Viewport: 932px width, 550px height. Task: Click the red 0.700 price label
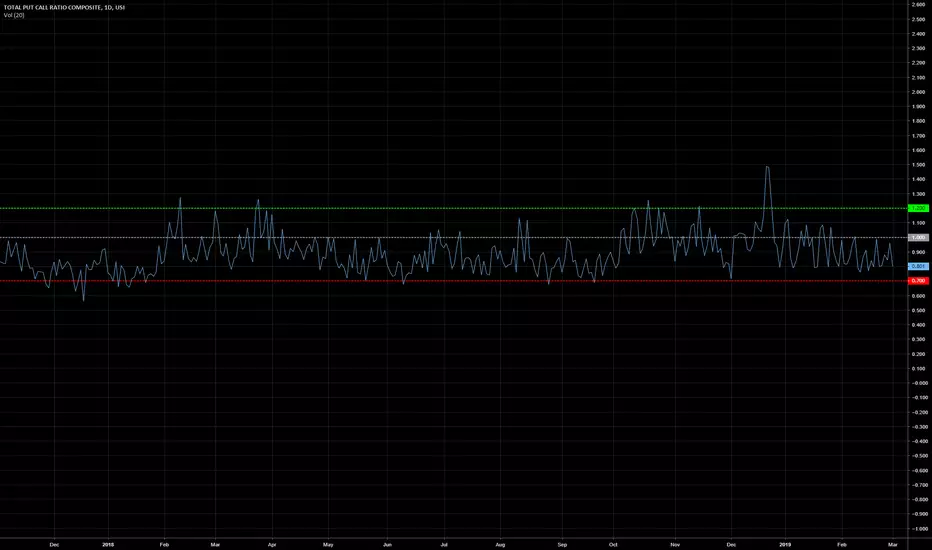click(918, 281)
